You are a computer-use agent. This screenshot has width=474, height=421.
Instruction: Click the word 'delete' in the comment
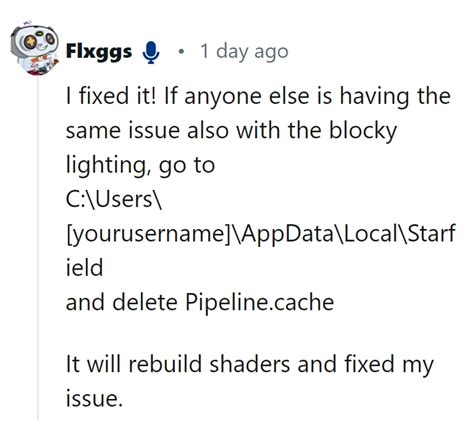(x=145, y=303)
